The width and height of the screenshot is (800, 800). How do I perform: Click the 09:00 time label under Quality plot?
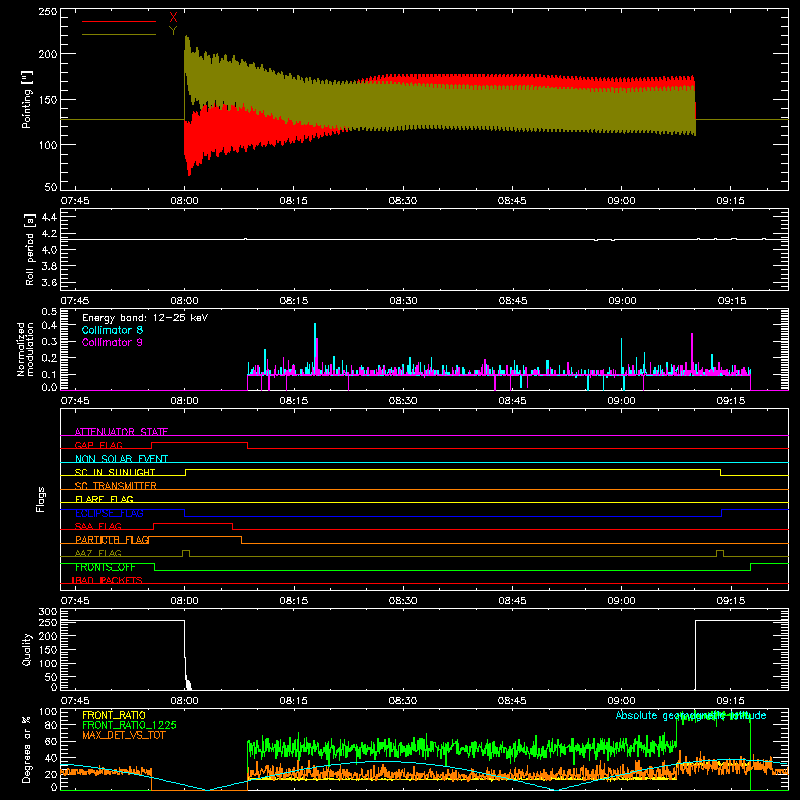621,701
